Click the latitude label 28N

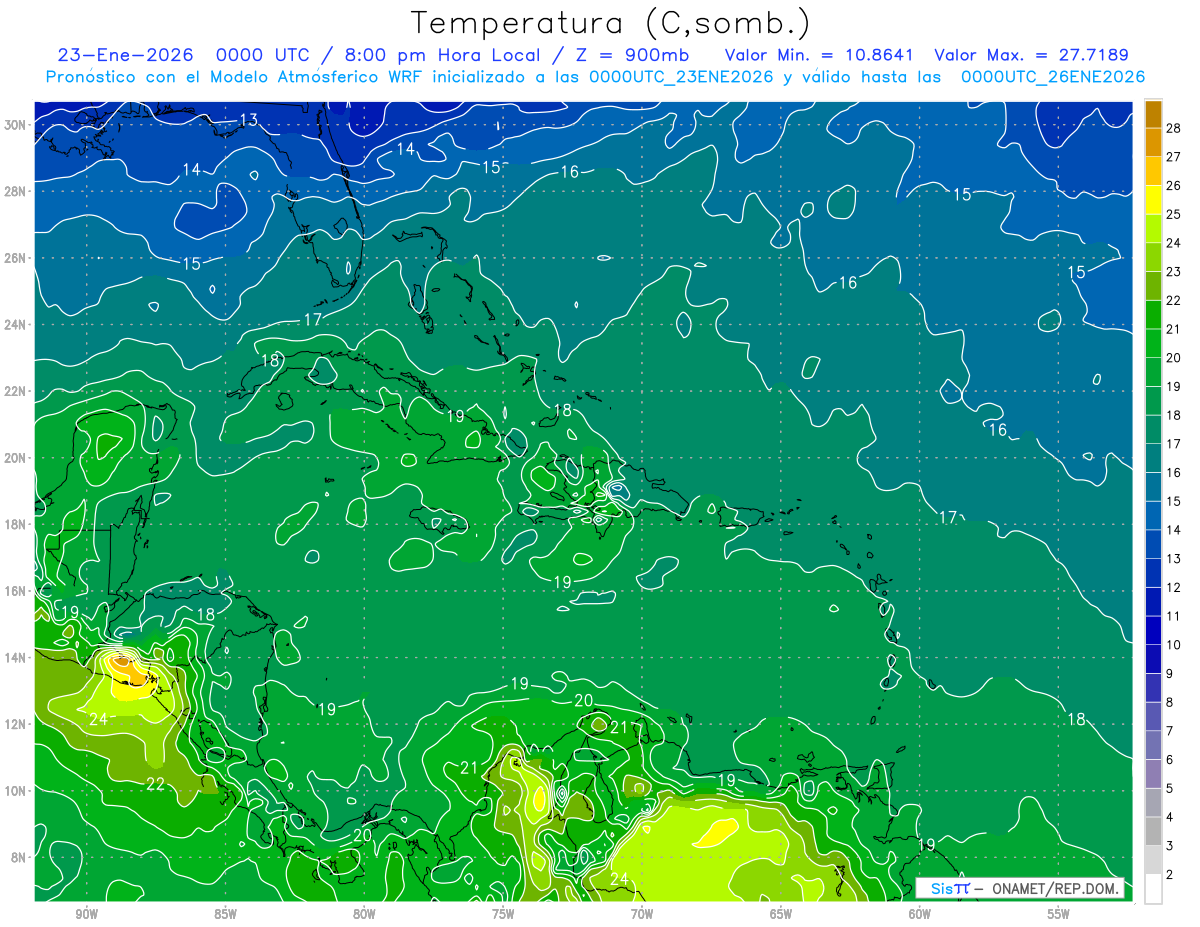pos(17,191)
